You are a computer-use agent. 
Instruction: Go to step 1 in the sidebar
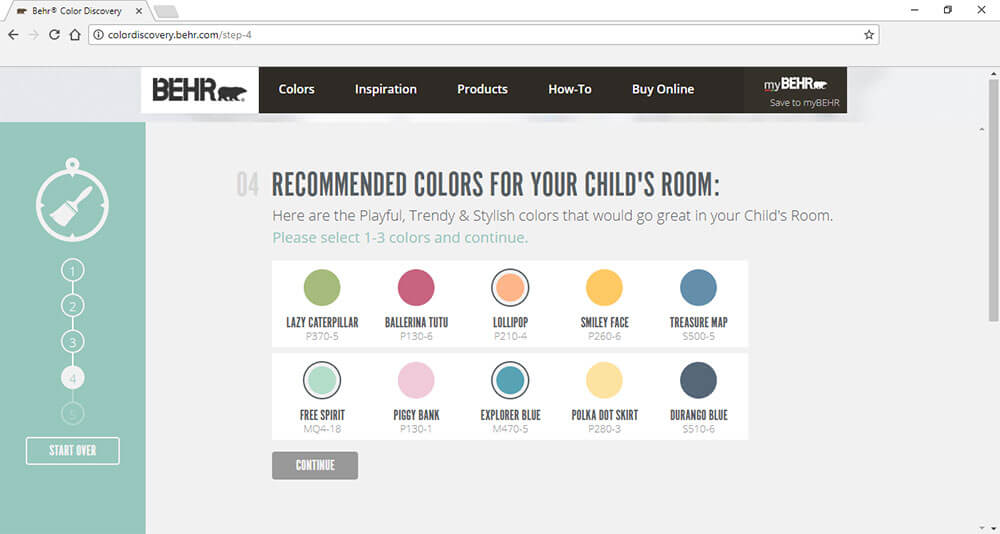tap(73, 271)
